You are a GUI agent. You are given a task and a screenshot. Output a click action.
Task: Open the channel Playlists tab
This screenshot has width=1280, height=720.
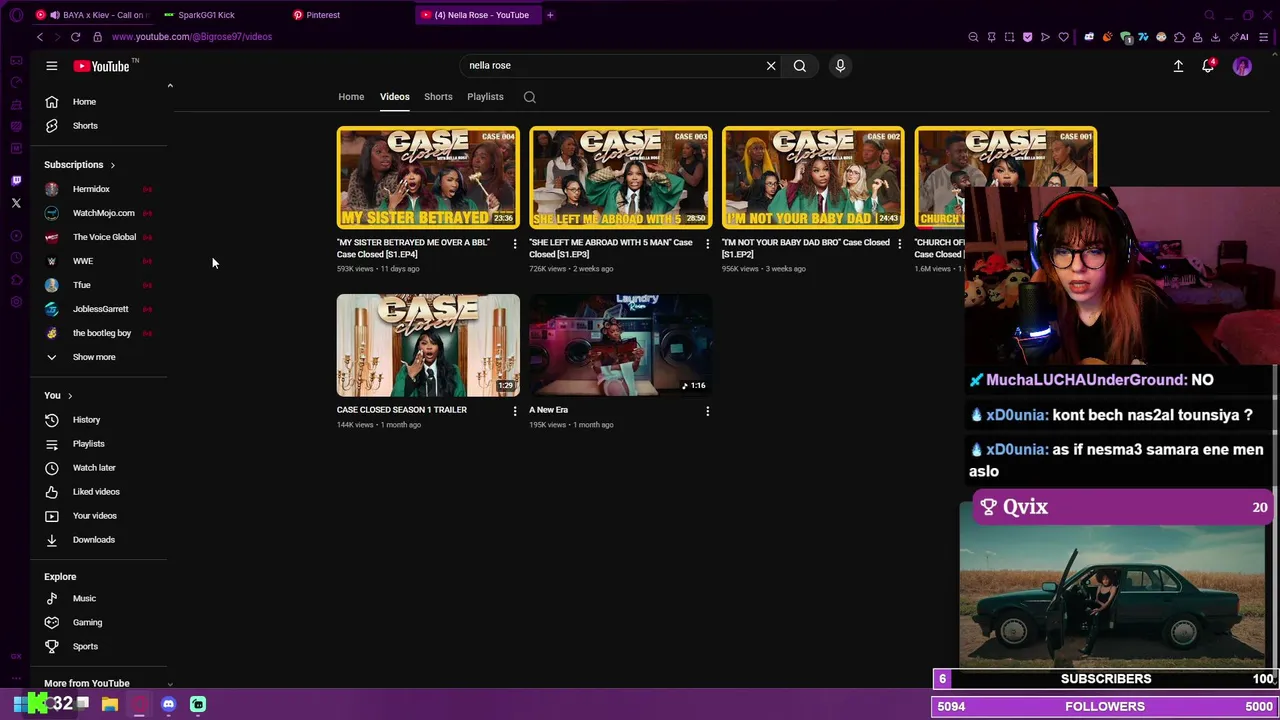[485, 97]
